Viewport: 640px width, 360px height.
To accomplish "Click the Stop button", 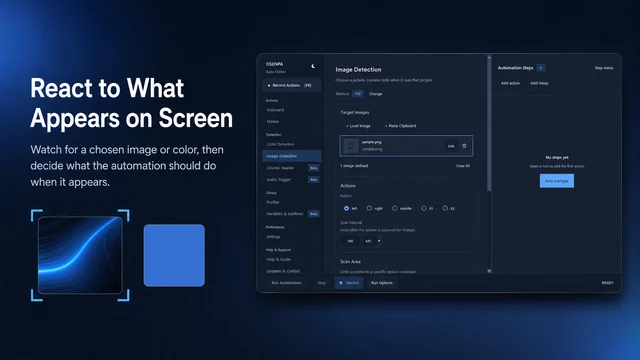I will [322, 283].
